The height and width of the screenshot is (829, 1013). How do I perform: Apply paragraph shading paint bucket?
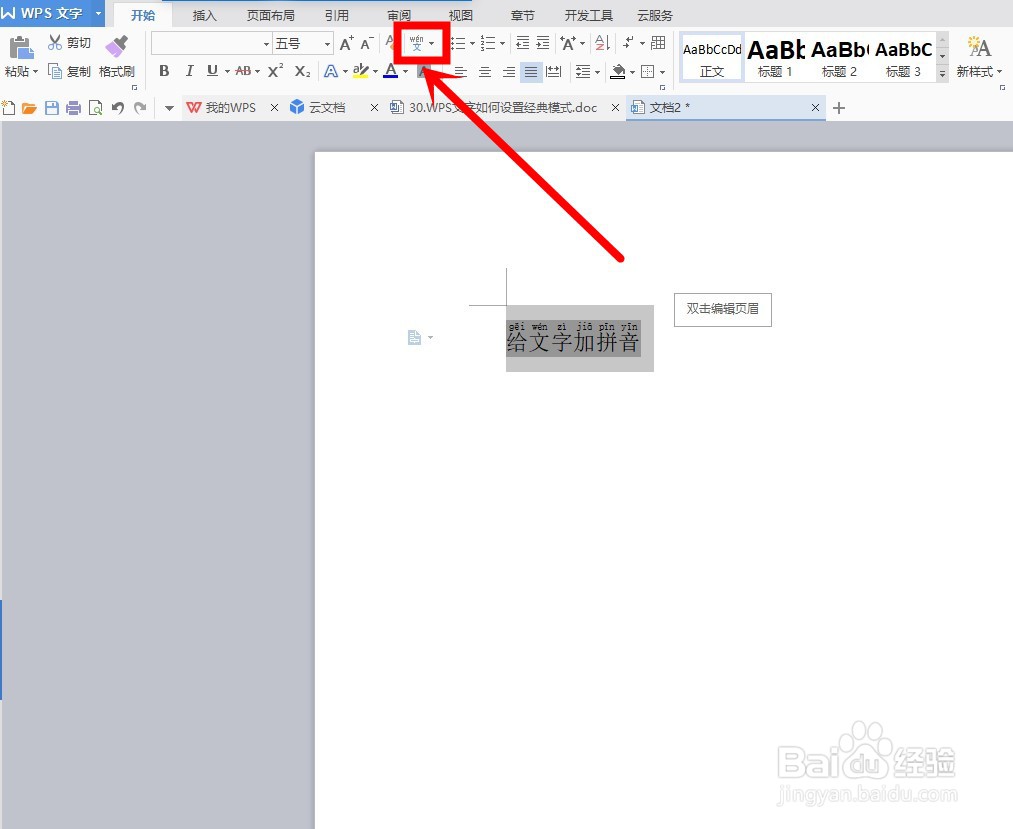618,71
